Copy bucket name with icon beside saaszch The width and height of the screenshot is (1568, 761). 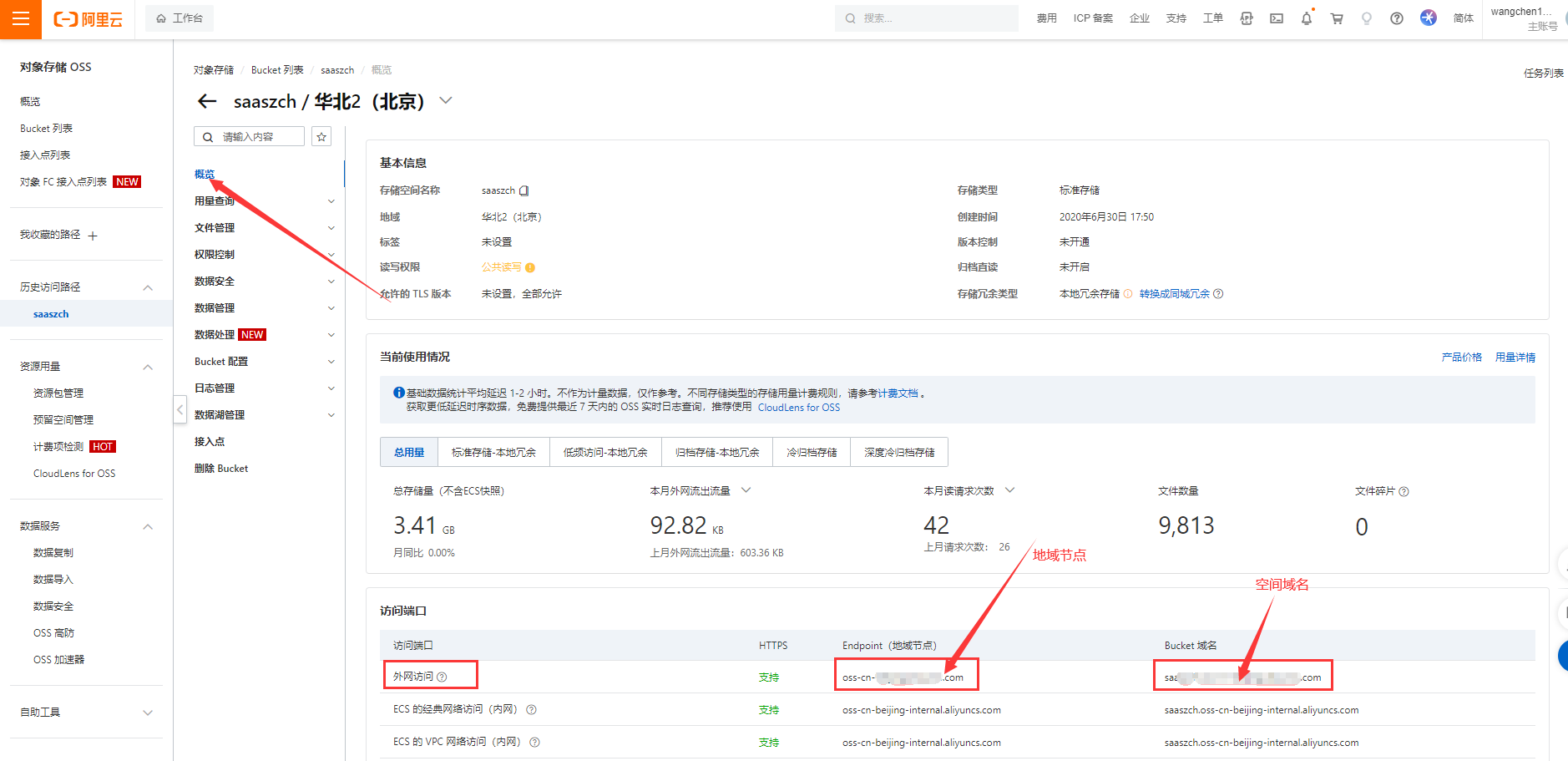point(524,190)
